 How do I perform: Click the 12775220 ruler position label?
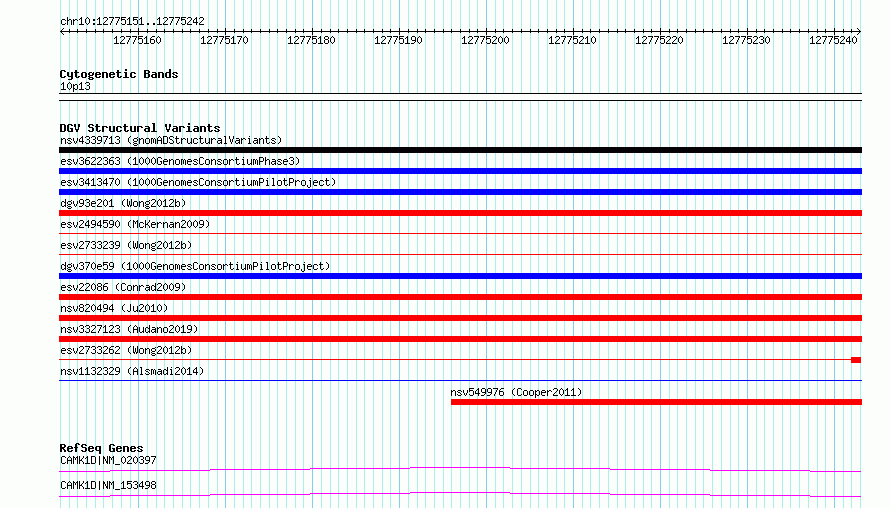[659, 40]
